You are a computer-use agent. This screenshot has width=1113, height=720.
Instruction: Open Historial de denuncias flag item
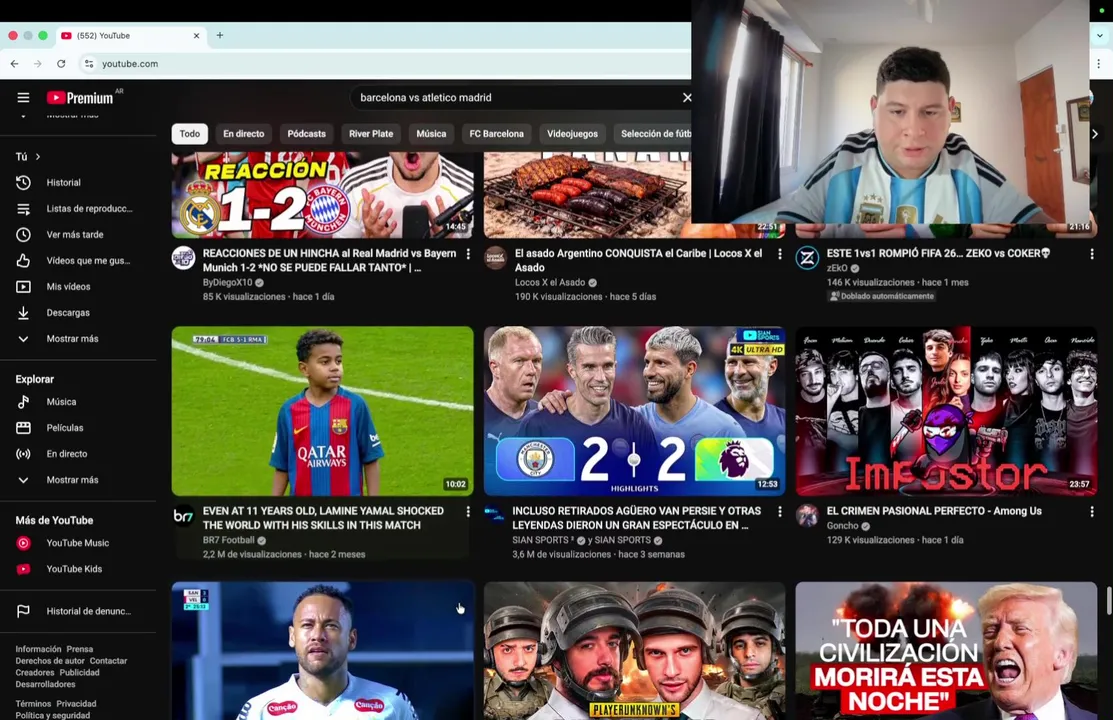(78, 611)
